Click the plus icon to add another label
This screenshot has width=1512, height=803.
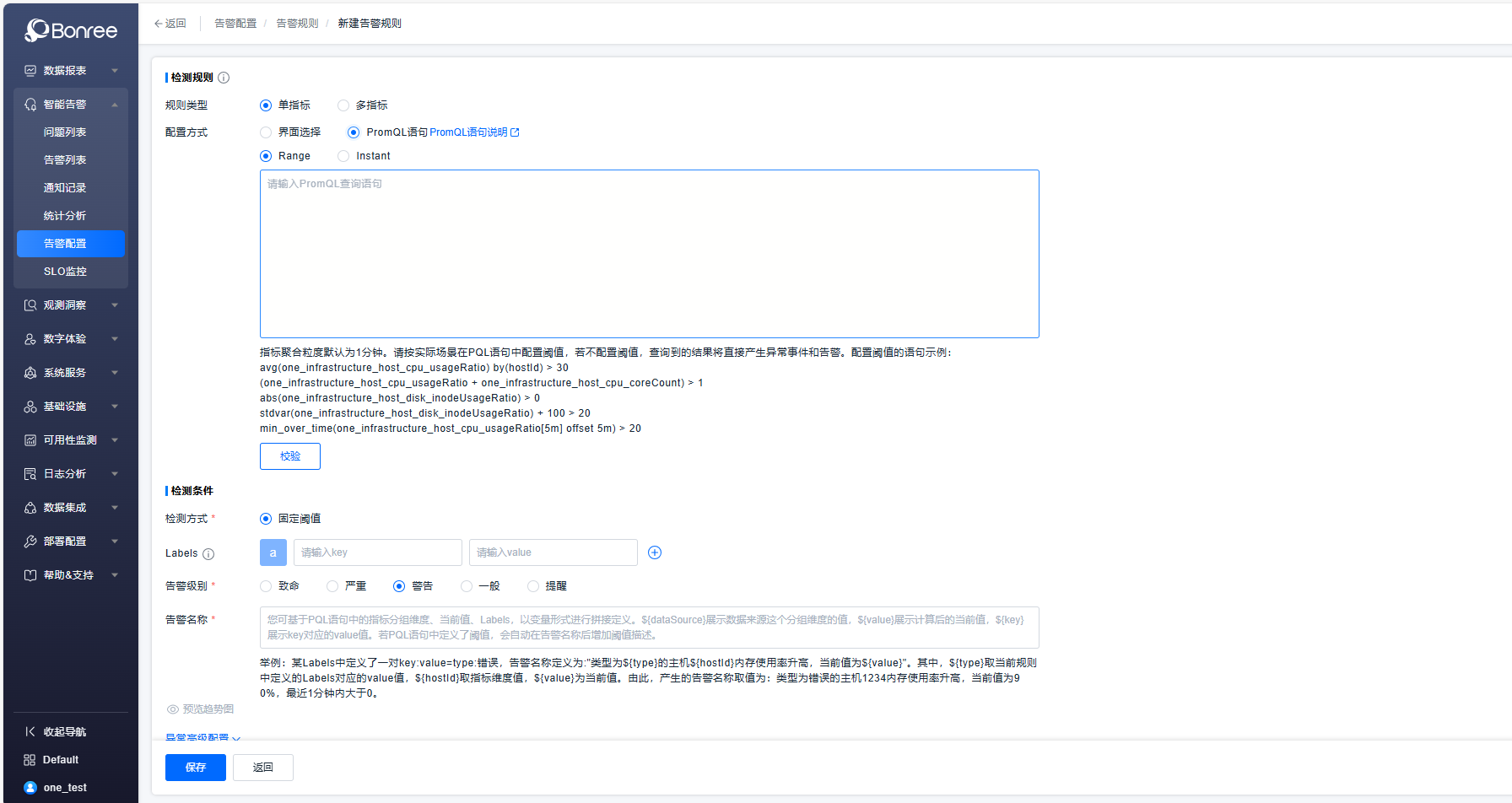tap(655, 552)
